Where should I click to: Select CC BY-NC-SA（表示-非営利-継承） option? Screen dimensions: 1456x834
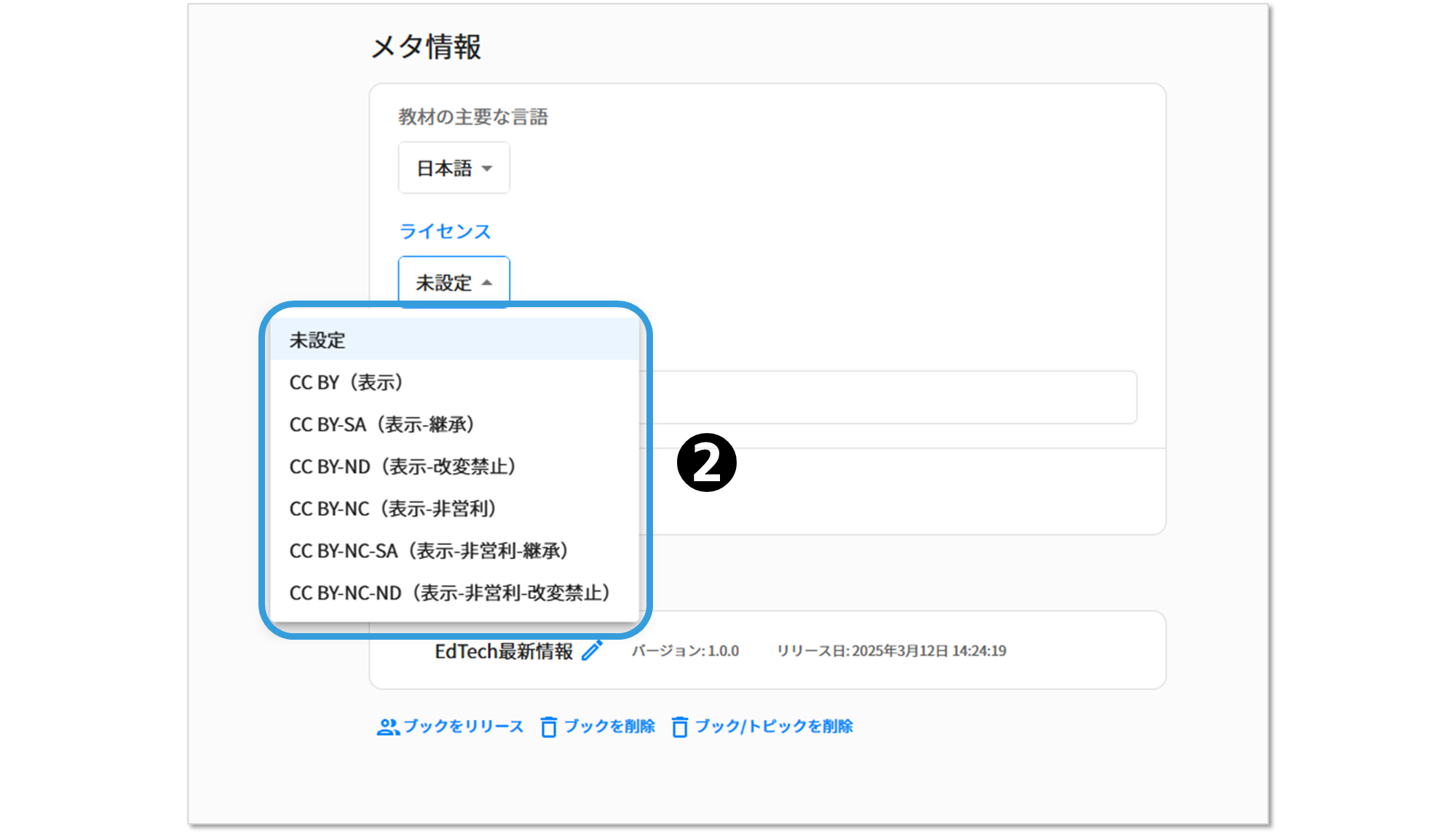pyautogui.click(x=429, y=551)
